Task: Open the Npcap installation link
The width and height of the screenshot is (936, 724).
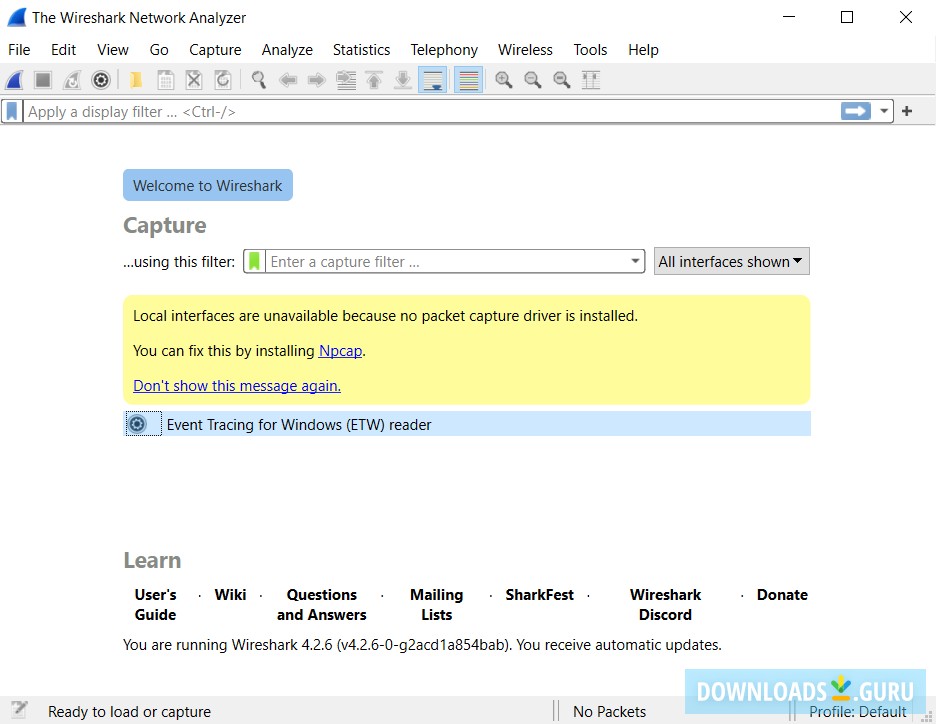Action: (340, 351)
